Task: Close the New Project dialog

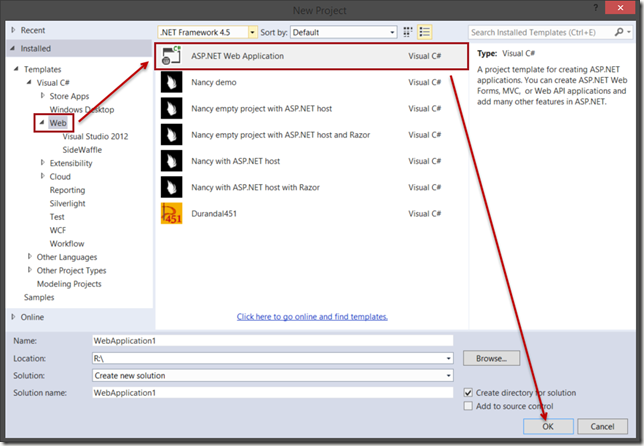Action: click(x=620, y=8)
